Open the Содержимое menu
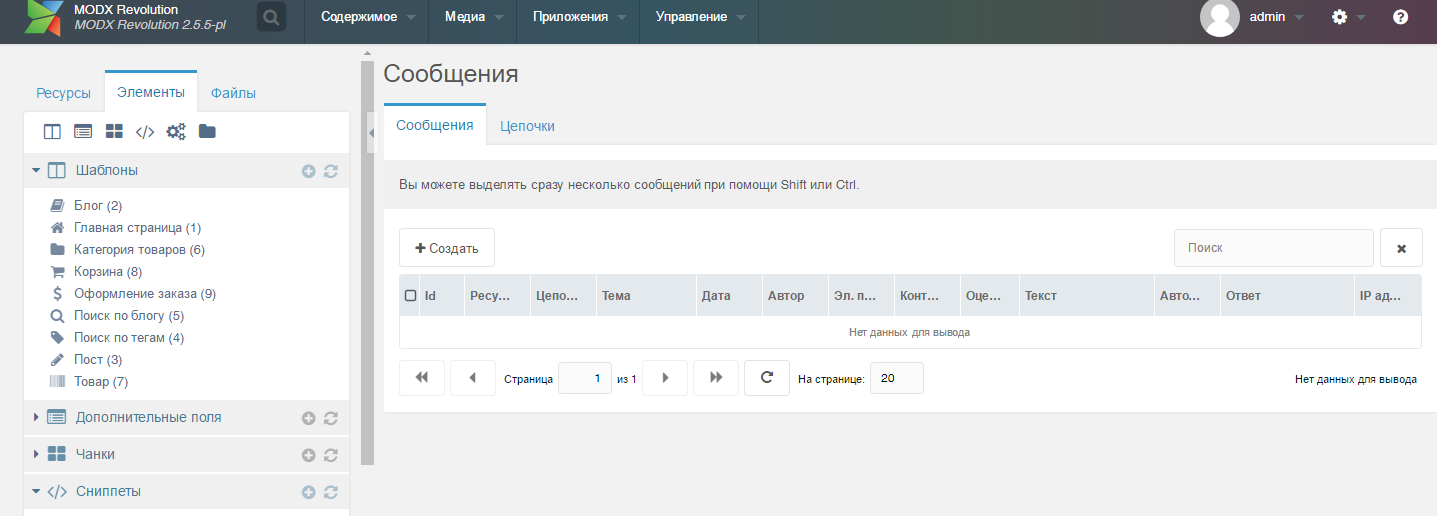The width and height of the screenshot is (1437, 516). pos(368,17)
